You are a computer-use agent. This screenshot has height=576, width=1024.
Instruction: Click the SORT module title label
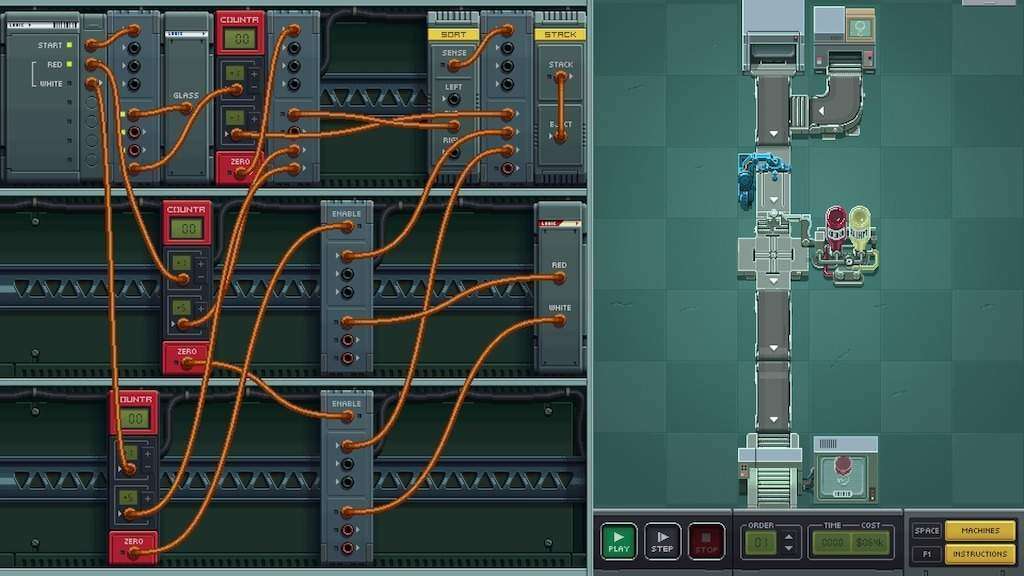pos(453,34)
